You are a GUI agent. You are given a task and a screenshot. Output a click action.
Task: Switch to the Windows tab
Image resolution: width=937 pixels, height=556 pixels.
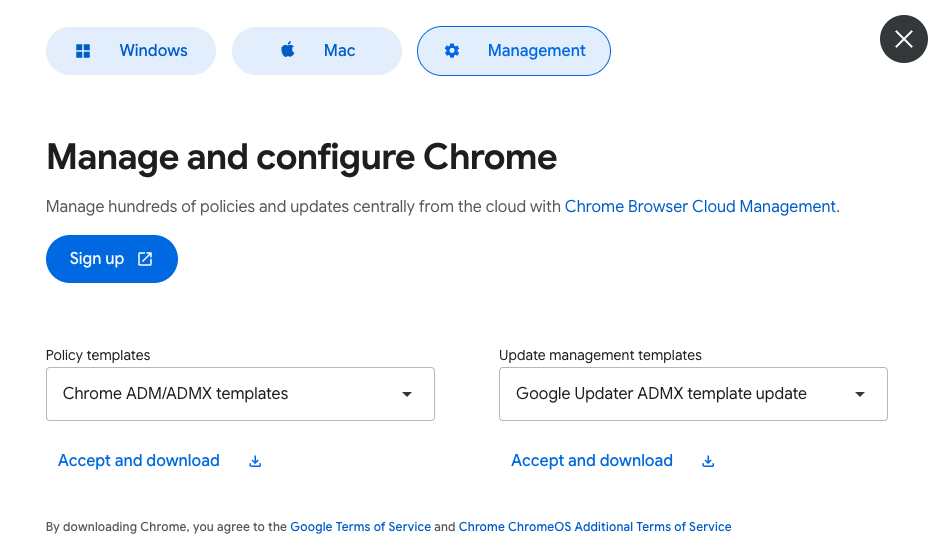(x=131, y=51)
